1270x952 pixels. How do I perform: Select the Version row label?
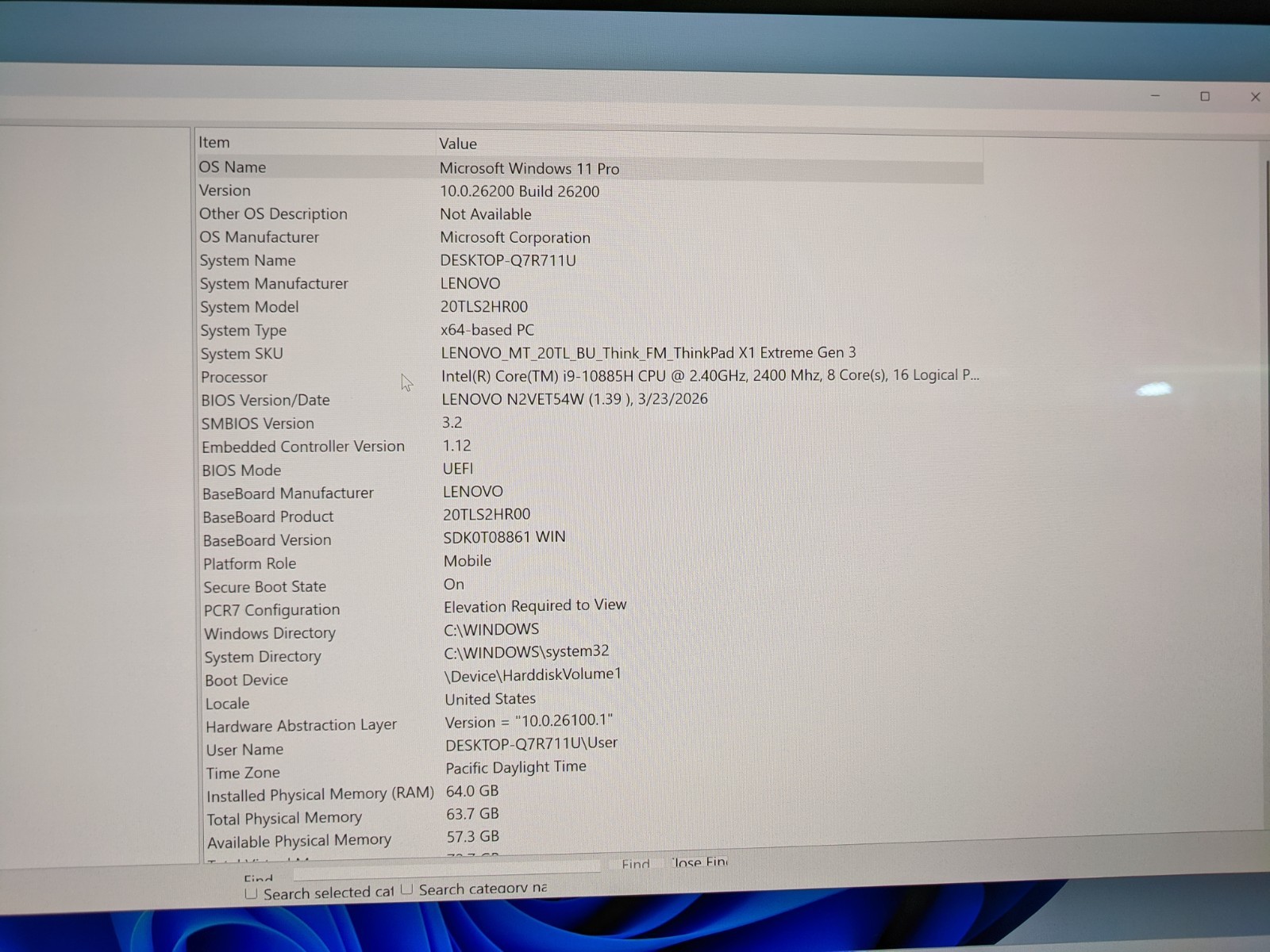[x=225, y=190]
